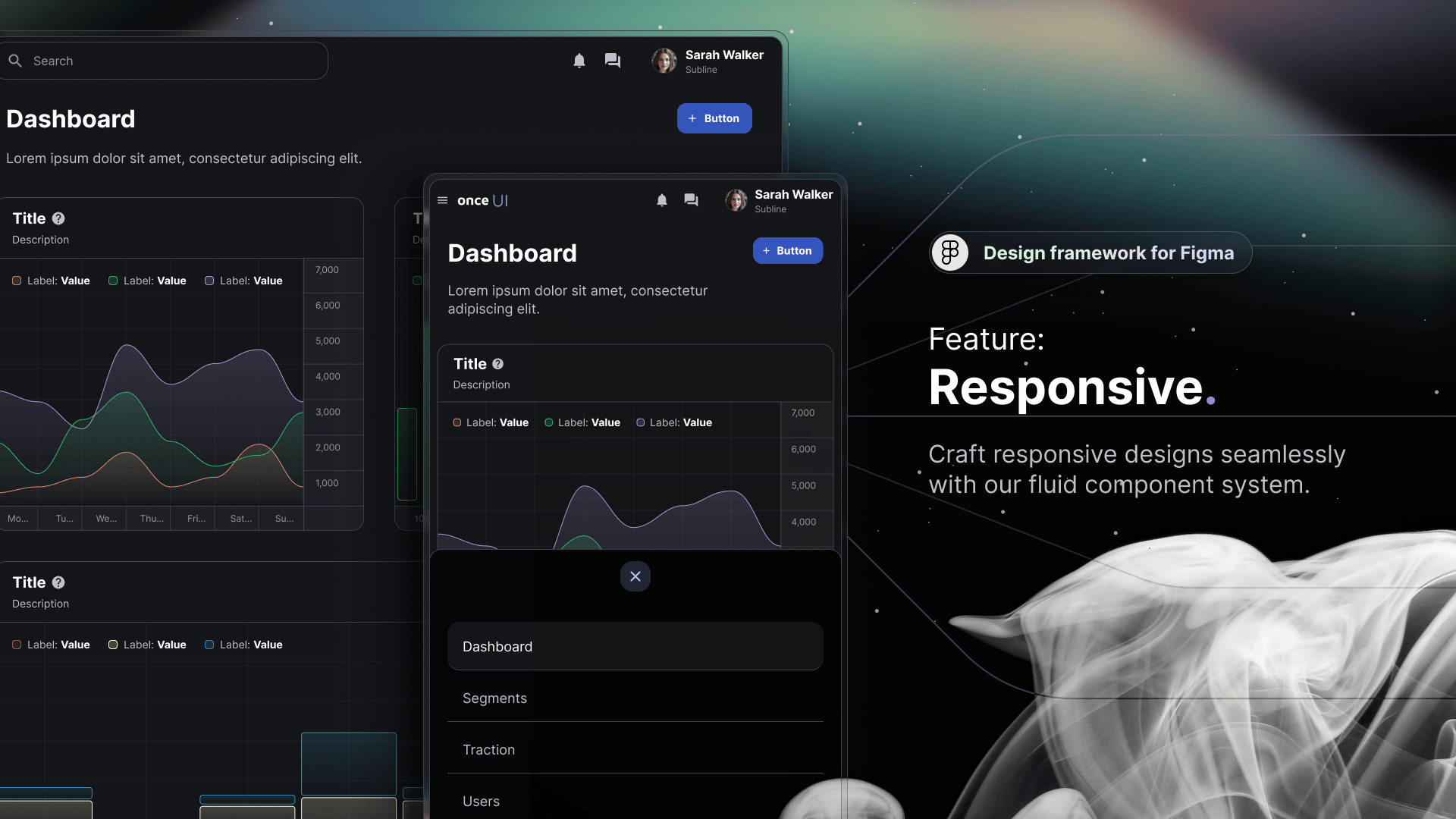1456x819 pixels.
Task: Select Dashboard in the mobile navigation menu
Action: click(635, 646)
